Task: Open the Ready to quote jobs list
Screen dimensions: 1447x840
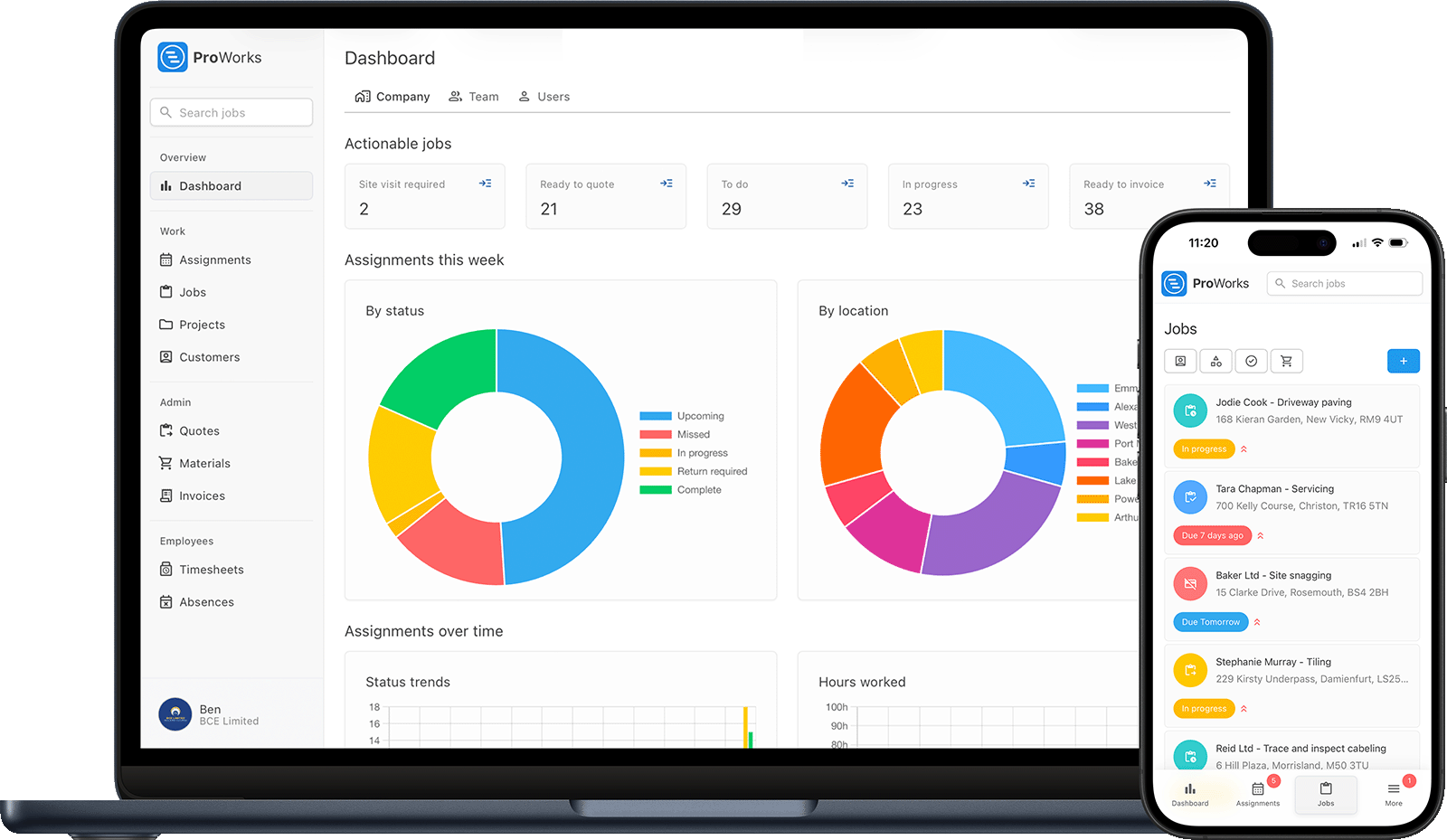Action: 606,196
